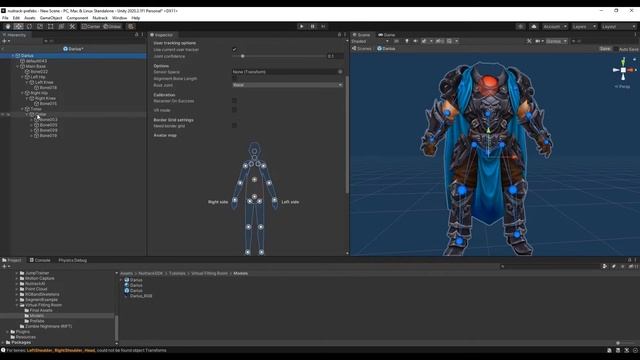Click the Pause button
640x360 pixels.
(x=313, y=27)
